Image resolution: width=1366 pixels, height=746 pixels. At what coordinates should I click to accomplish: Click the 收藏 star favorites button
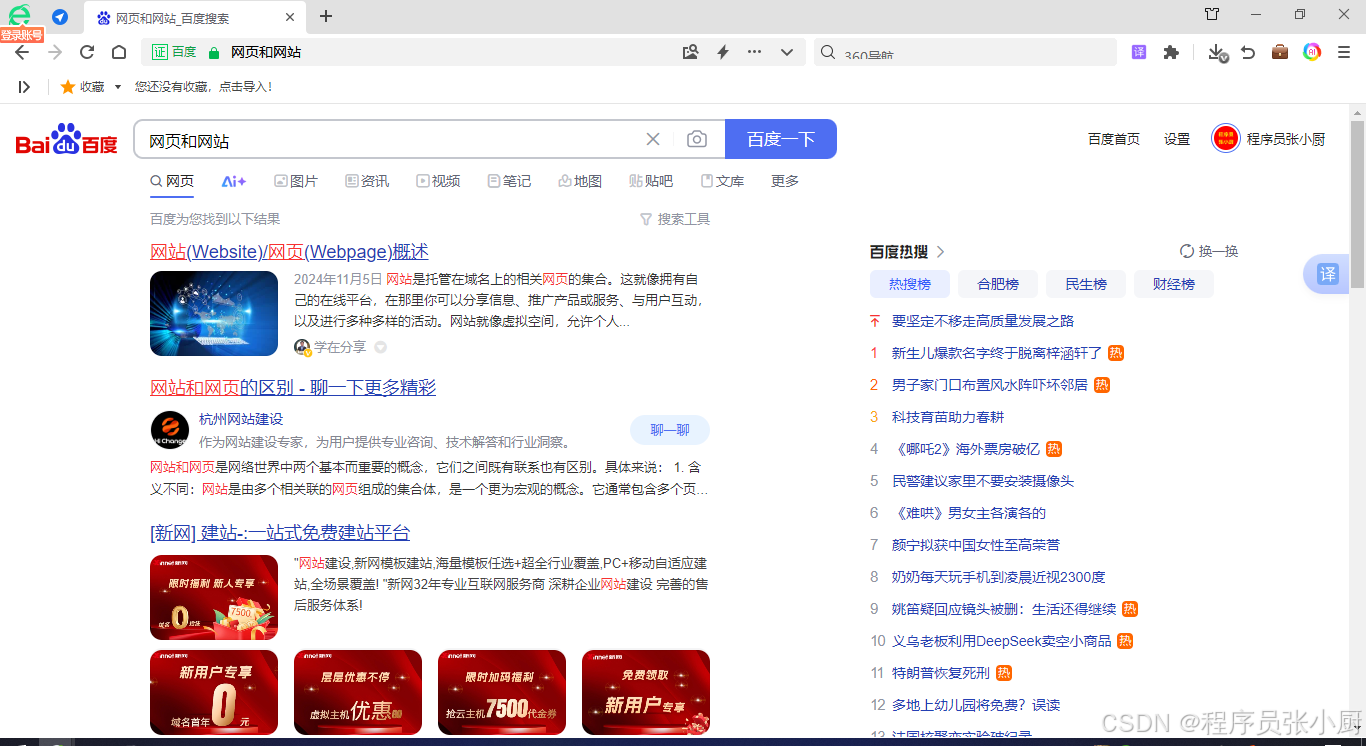click(82, 87)
